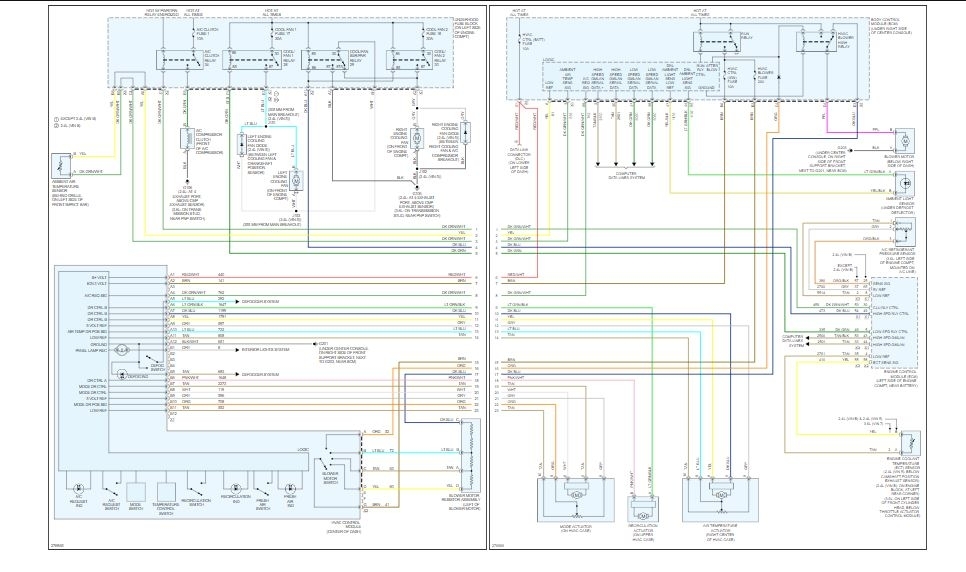Click the A/C request indicator LED symbol
Image resolution: width=966 pixels, height=572 pixels.
pos(79,489)
